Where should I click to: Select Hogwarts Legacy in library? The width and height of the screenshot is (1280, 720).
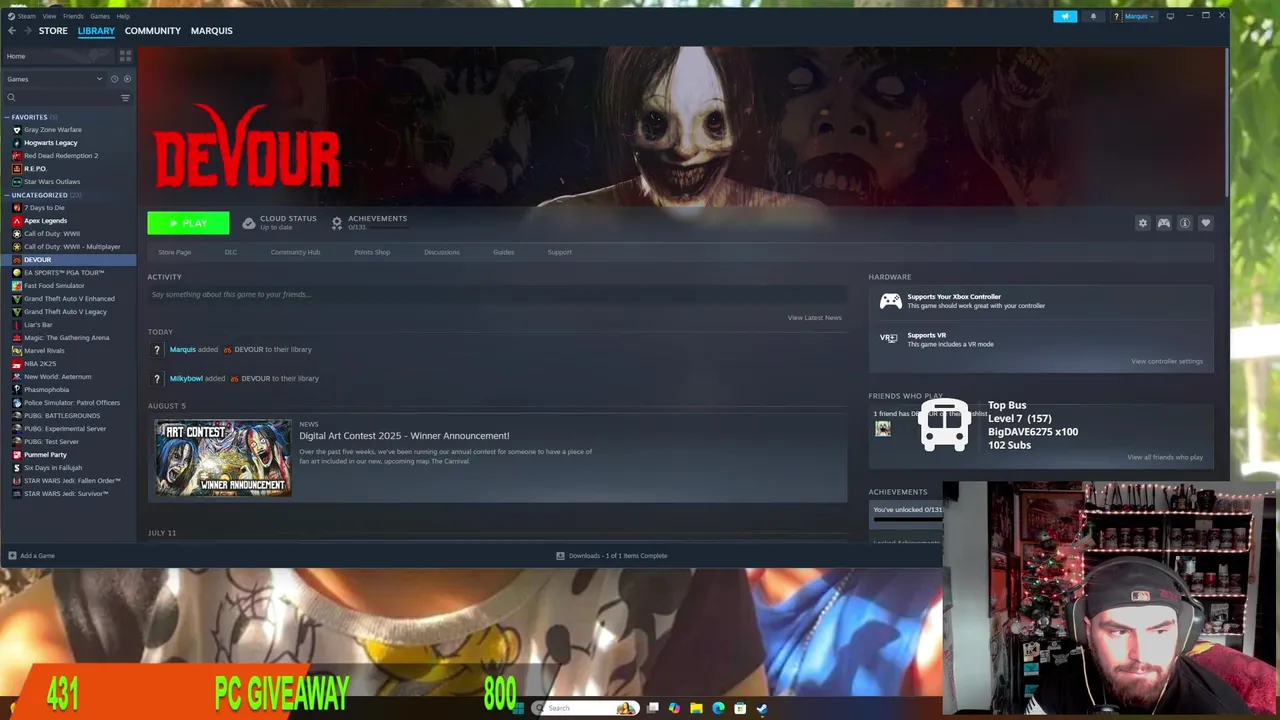[x=50, y=143]
